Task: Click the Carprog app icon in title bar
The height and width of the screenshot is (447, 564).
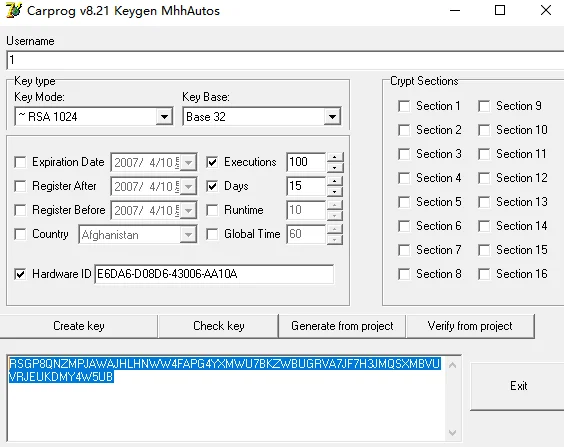Action: (14, 10)
